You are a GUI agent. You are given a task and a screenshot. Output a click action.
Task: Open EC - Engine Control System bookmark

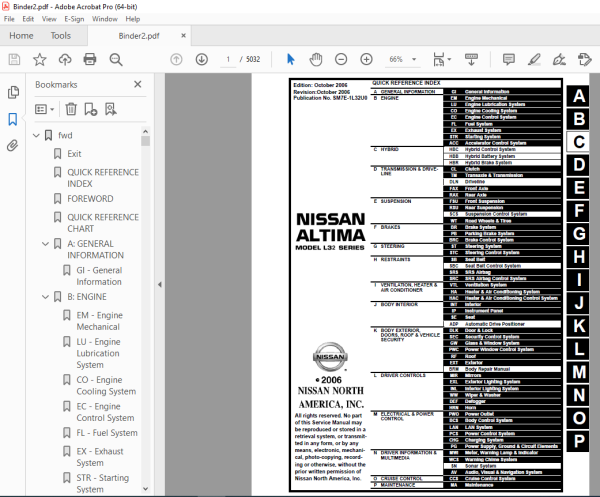click(x=105, y=412)
